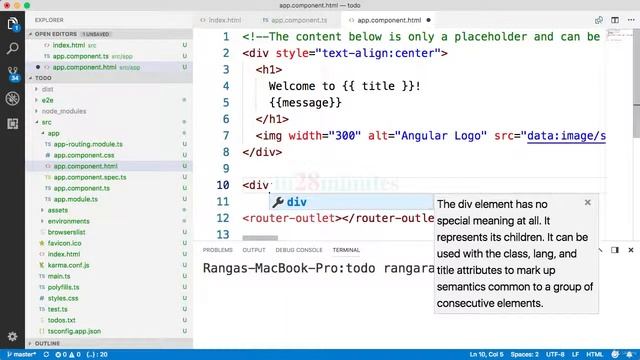Open todos.txt file

pos(61,320)
